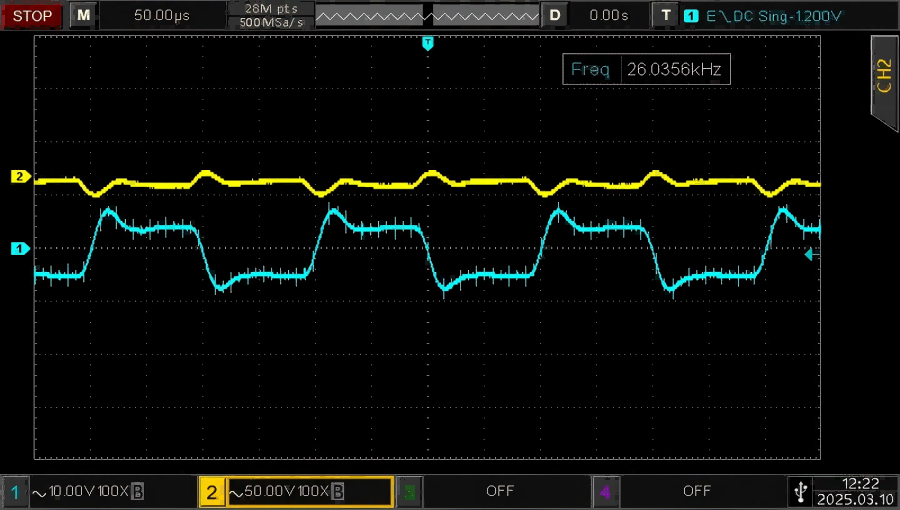The width and height of the screenshot is (900, 510).
Task: Open the trigger settings DC Sing -1.200V
Action: pos(773,16)
